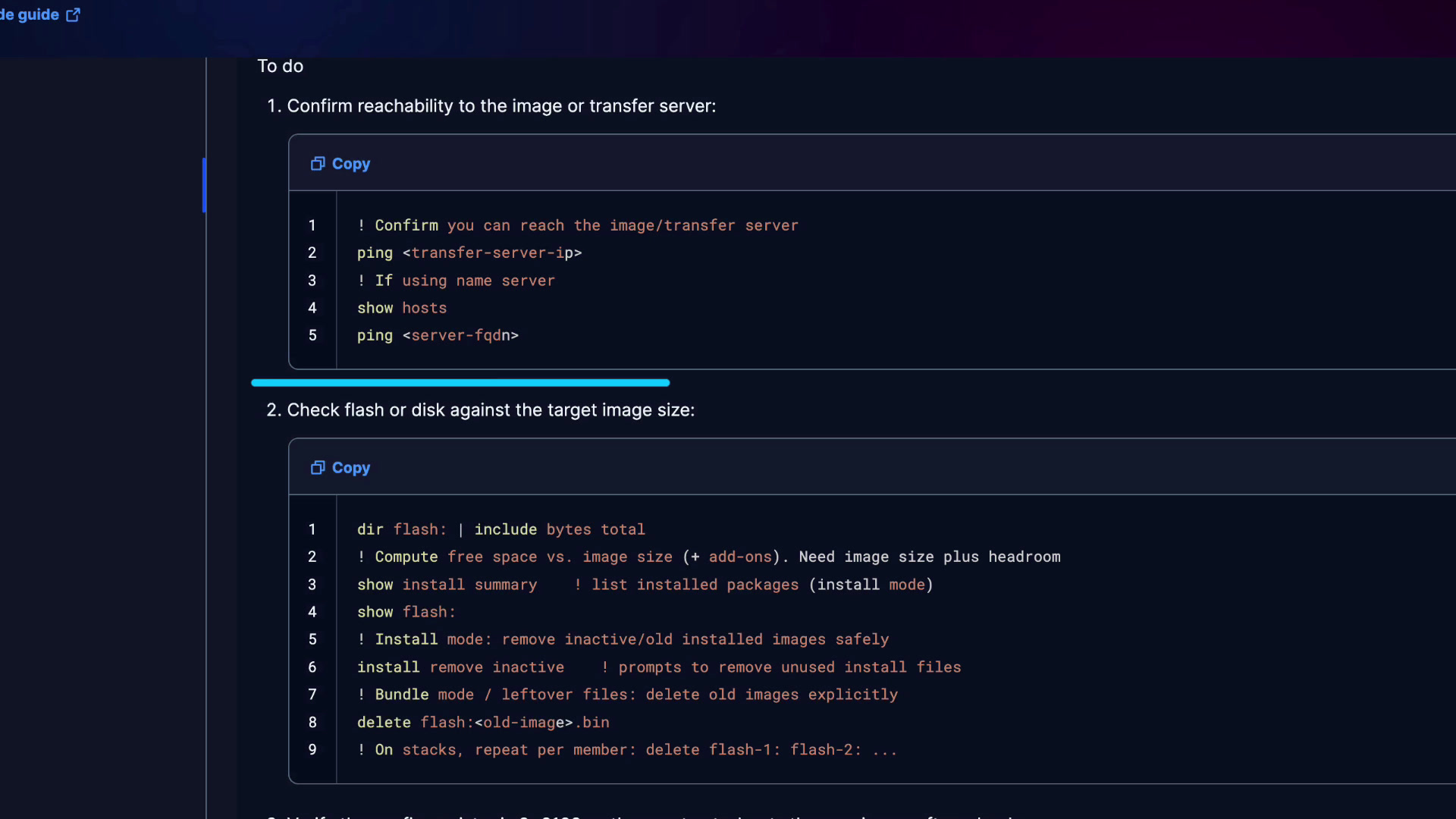Click the line 'ping <transfer-server-ip>'

pyautogui.click(x=469, y=253)
